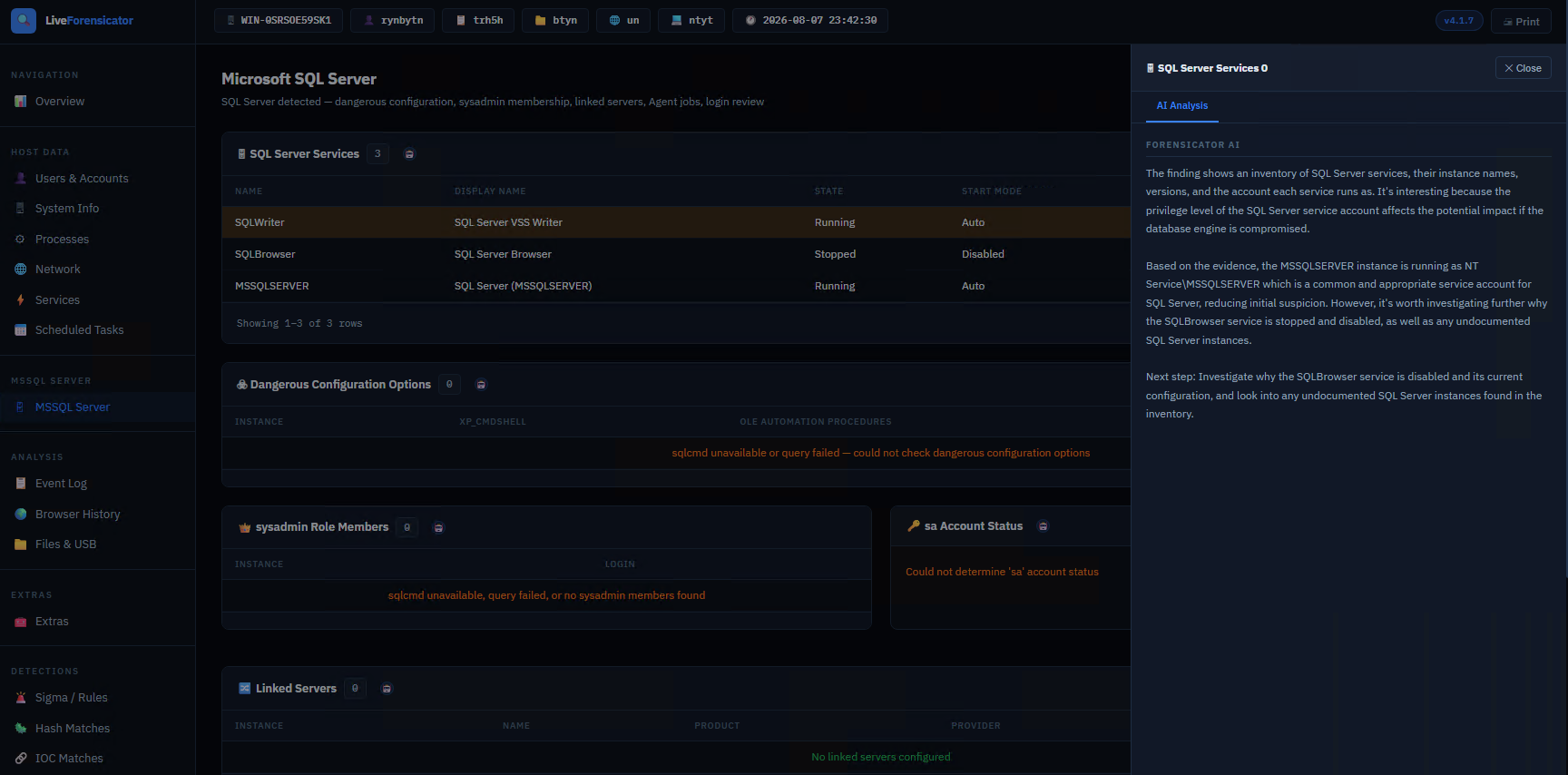
Task: Sort services by STATE column header
Action: click(x=828, y=191)
